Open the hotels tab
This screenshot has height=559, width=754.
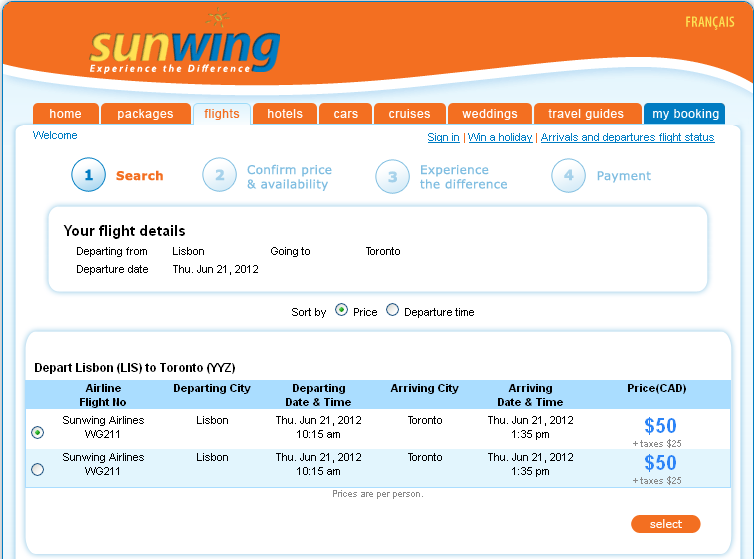(x=285, y=114)
